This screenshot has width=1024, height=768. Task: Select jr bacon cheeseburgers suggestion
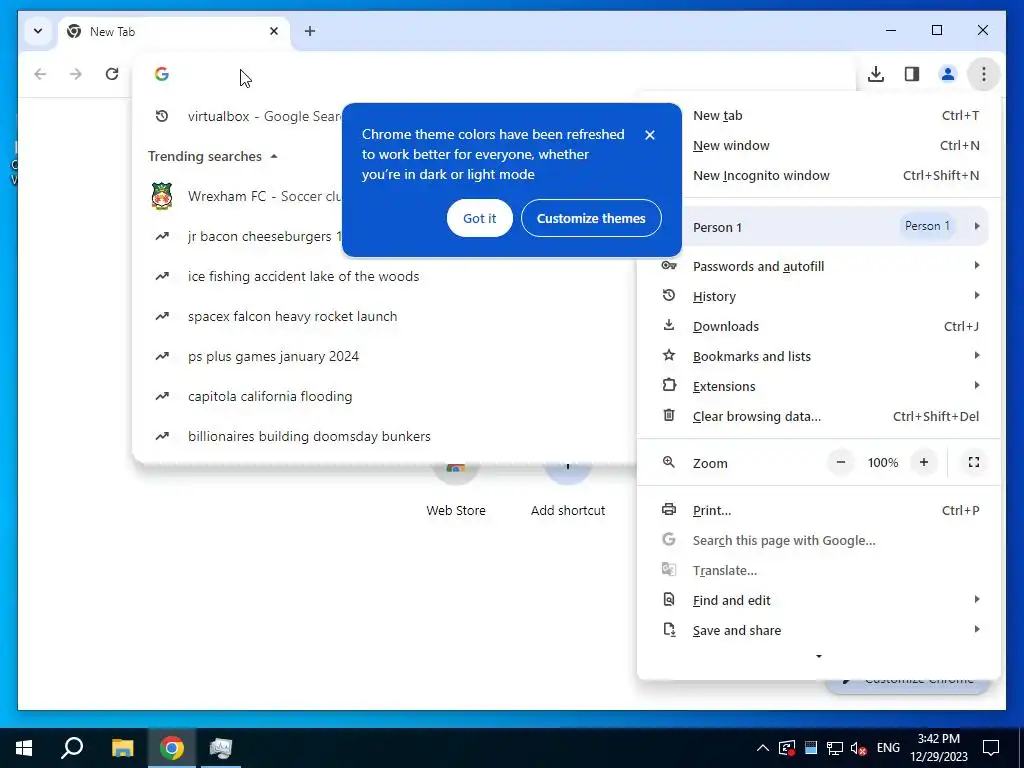point(264,236)
